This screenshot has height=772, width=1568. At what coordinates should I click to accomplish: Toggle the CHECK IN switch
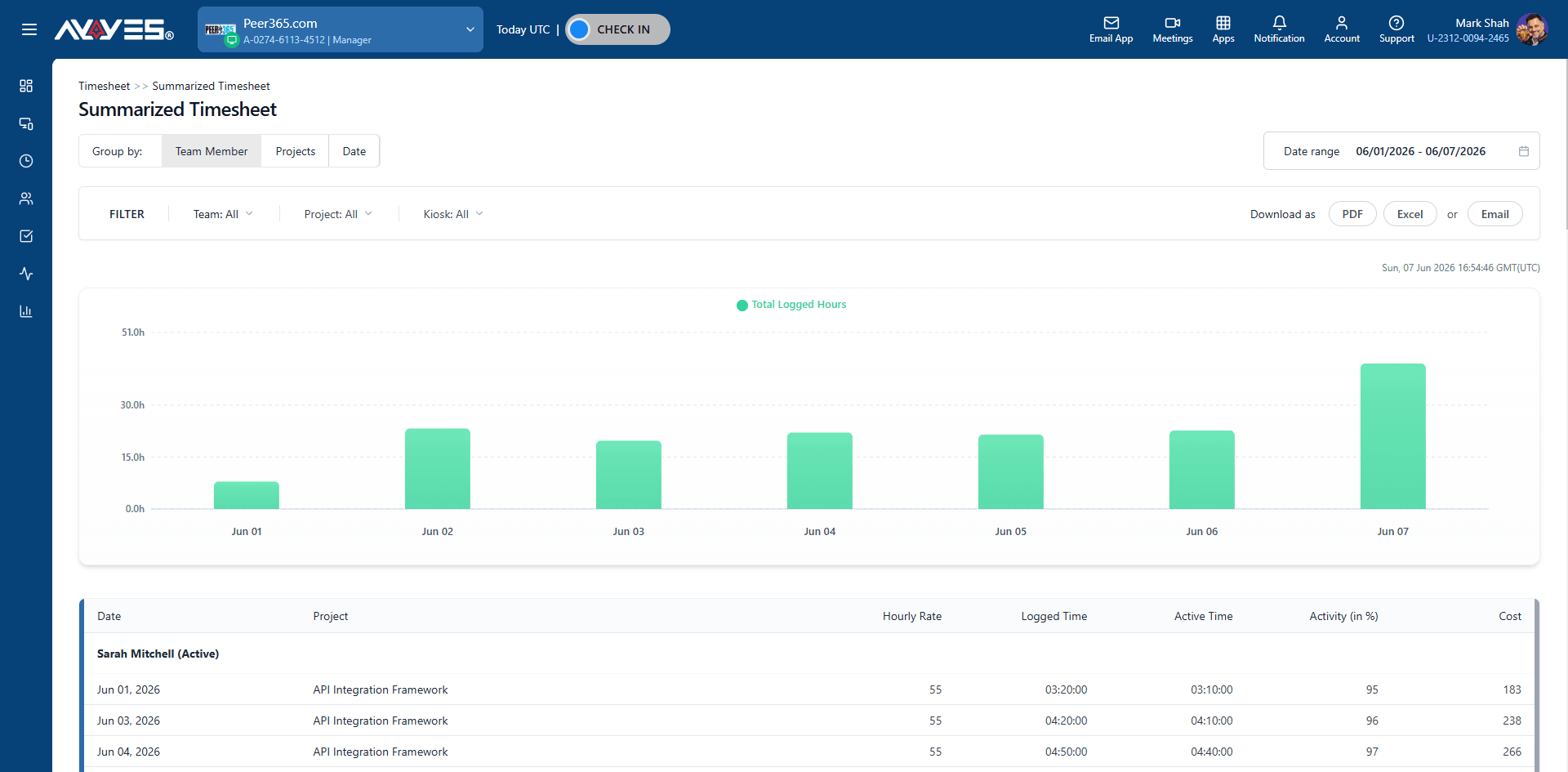tap(617, 29)
